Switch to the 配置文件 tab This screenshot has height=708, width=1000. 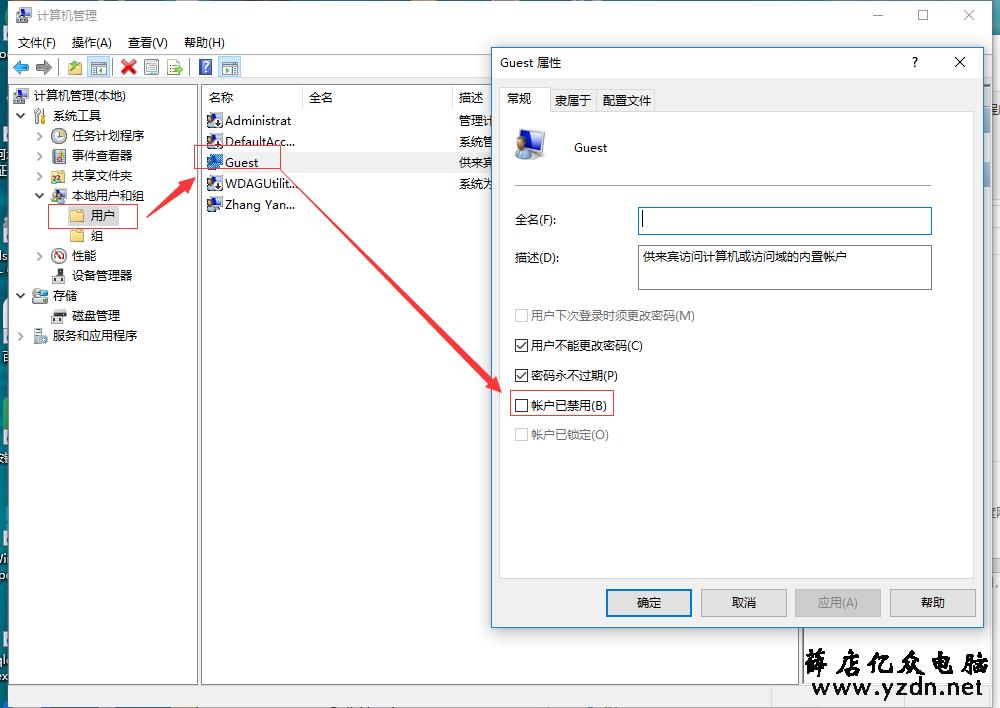(x=626, y=100)
